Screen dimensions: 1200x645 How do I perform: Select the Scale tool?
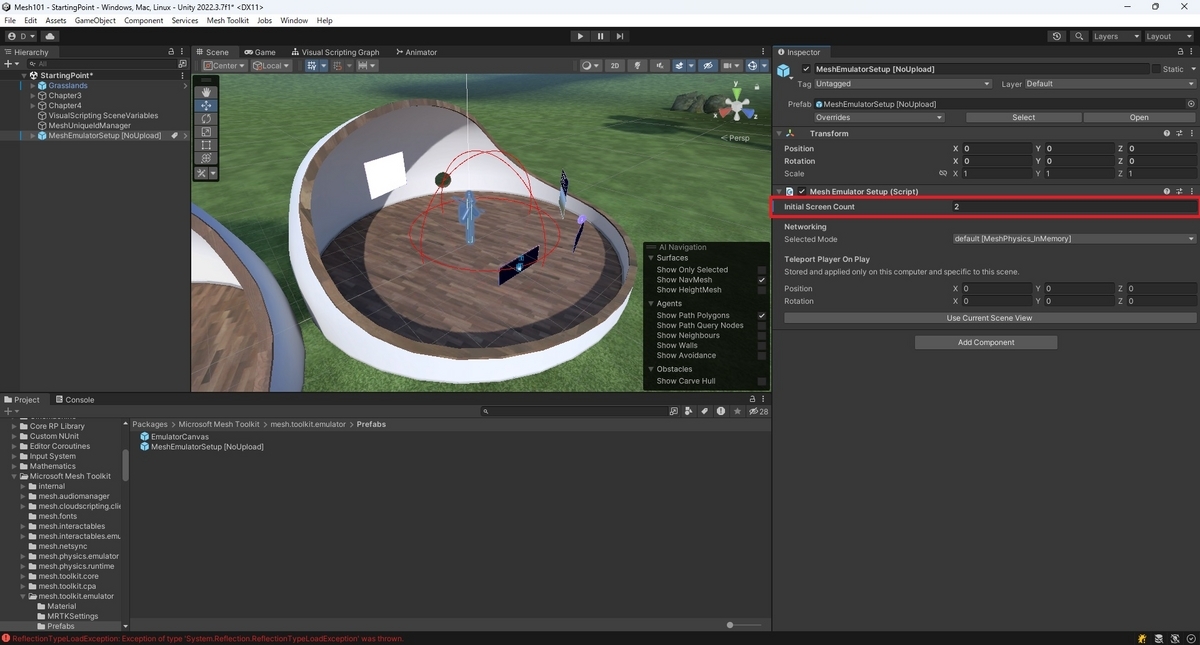(x=207, y=132)
